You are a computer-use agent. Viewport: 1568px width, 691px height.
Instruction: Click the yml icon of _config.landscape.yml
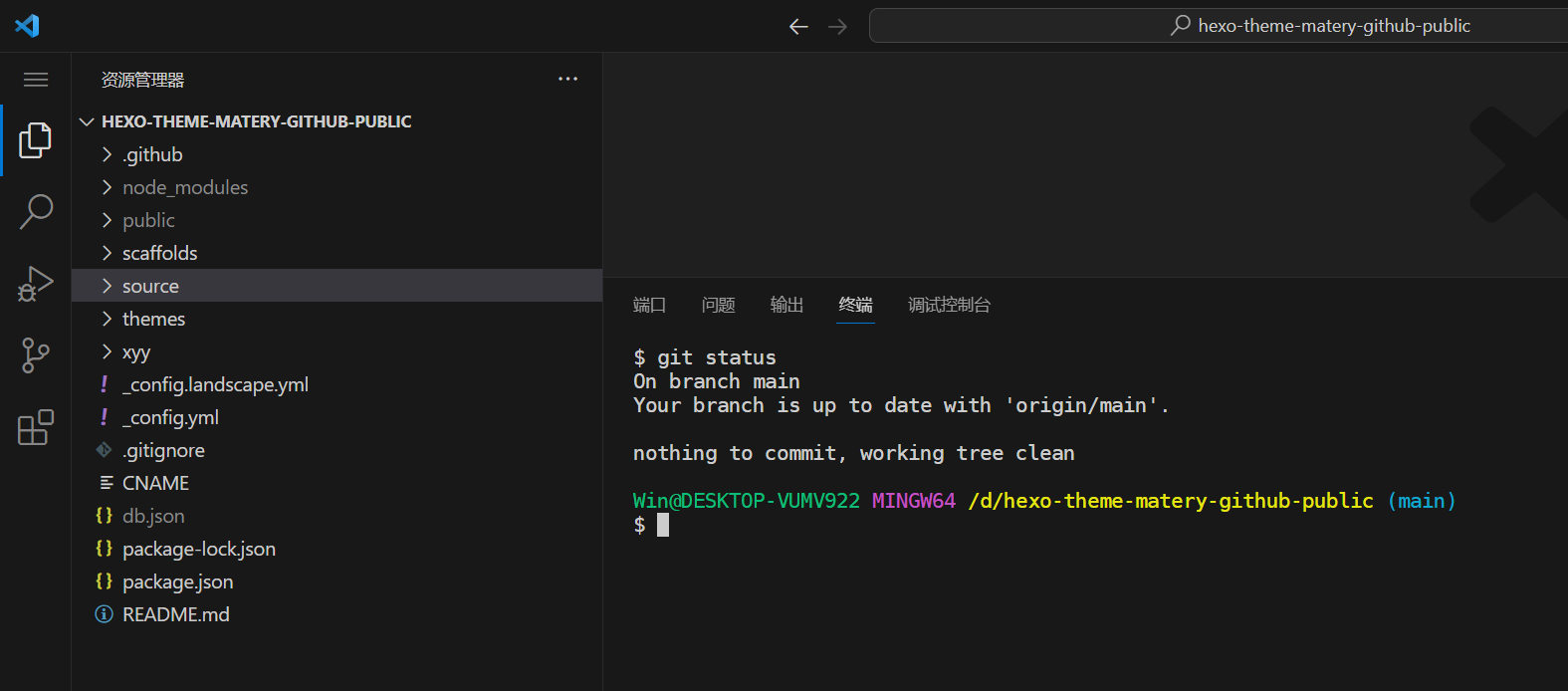pyautogui.click(x=104, y=384)
